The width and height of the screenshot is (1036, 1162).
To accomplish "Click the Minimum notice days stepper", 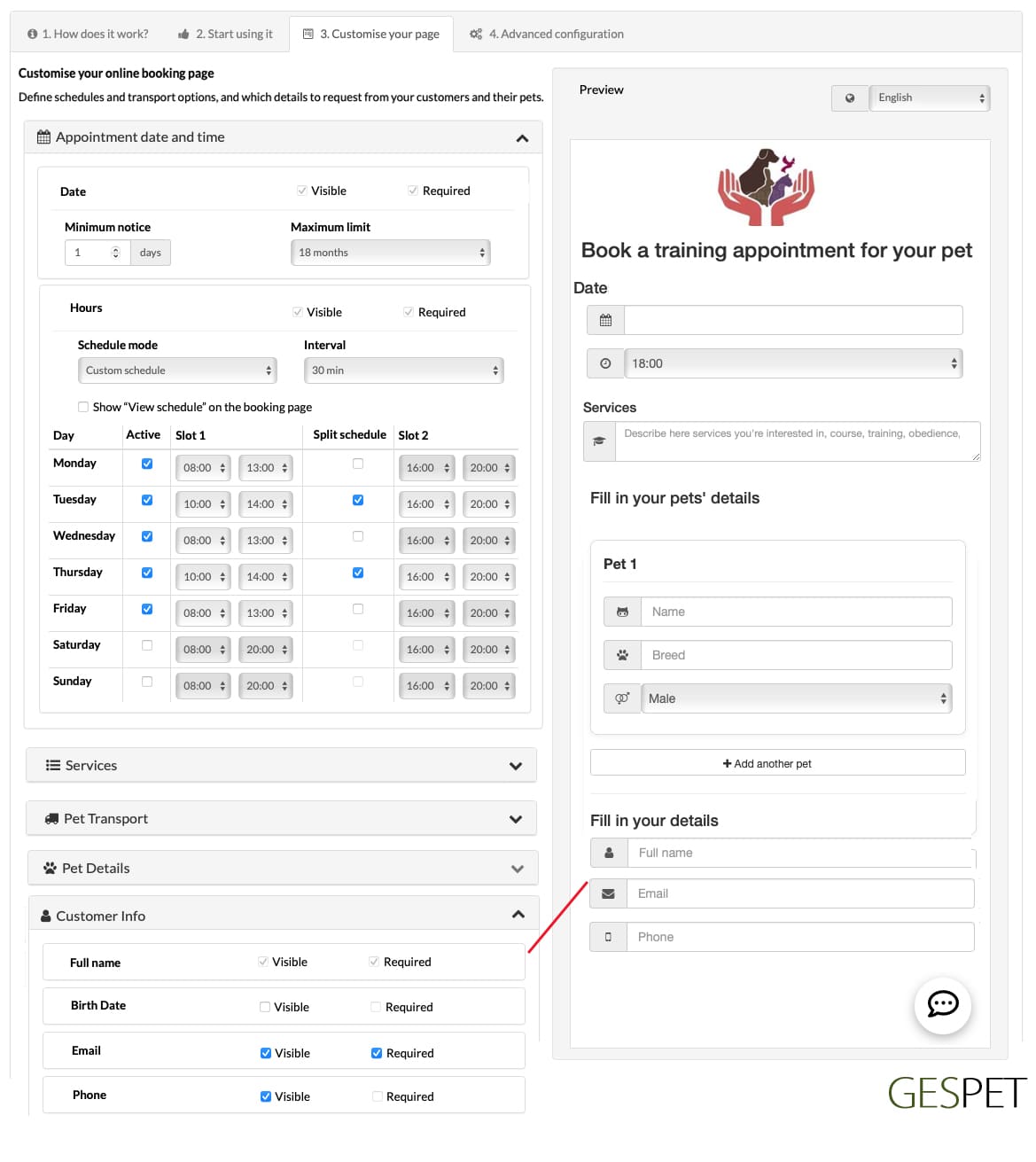I will pyautogui.click(x=115, y=253).
